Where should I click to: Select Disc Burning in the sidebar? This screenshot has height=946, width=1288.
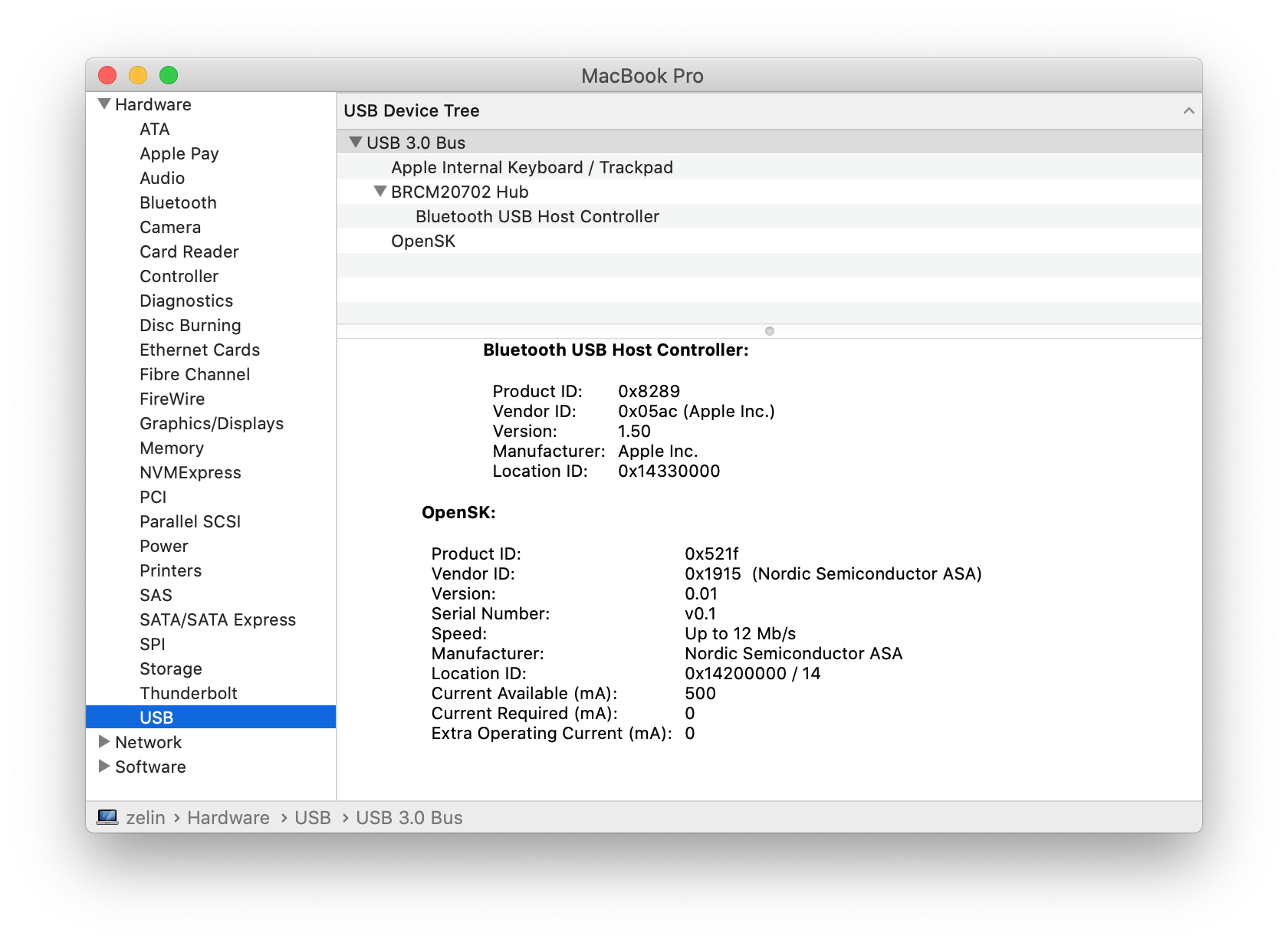pos(190,325)
